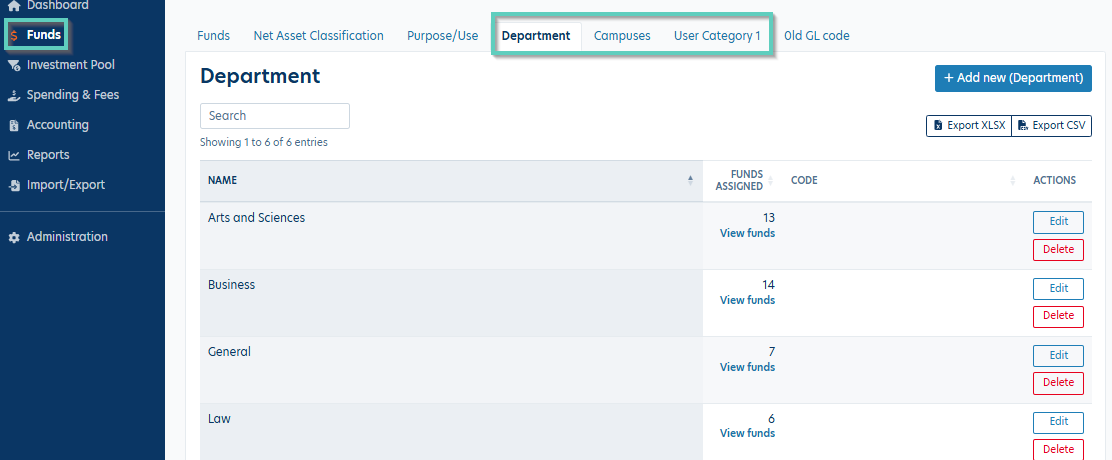Open the Net Asset Classification tab
The image size is (1112, 460).
318,36
